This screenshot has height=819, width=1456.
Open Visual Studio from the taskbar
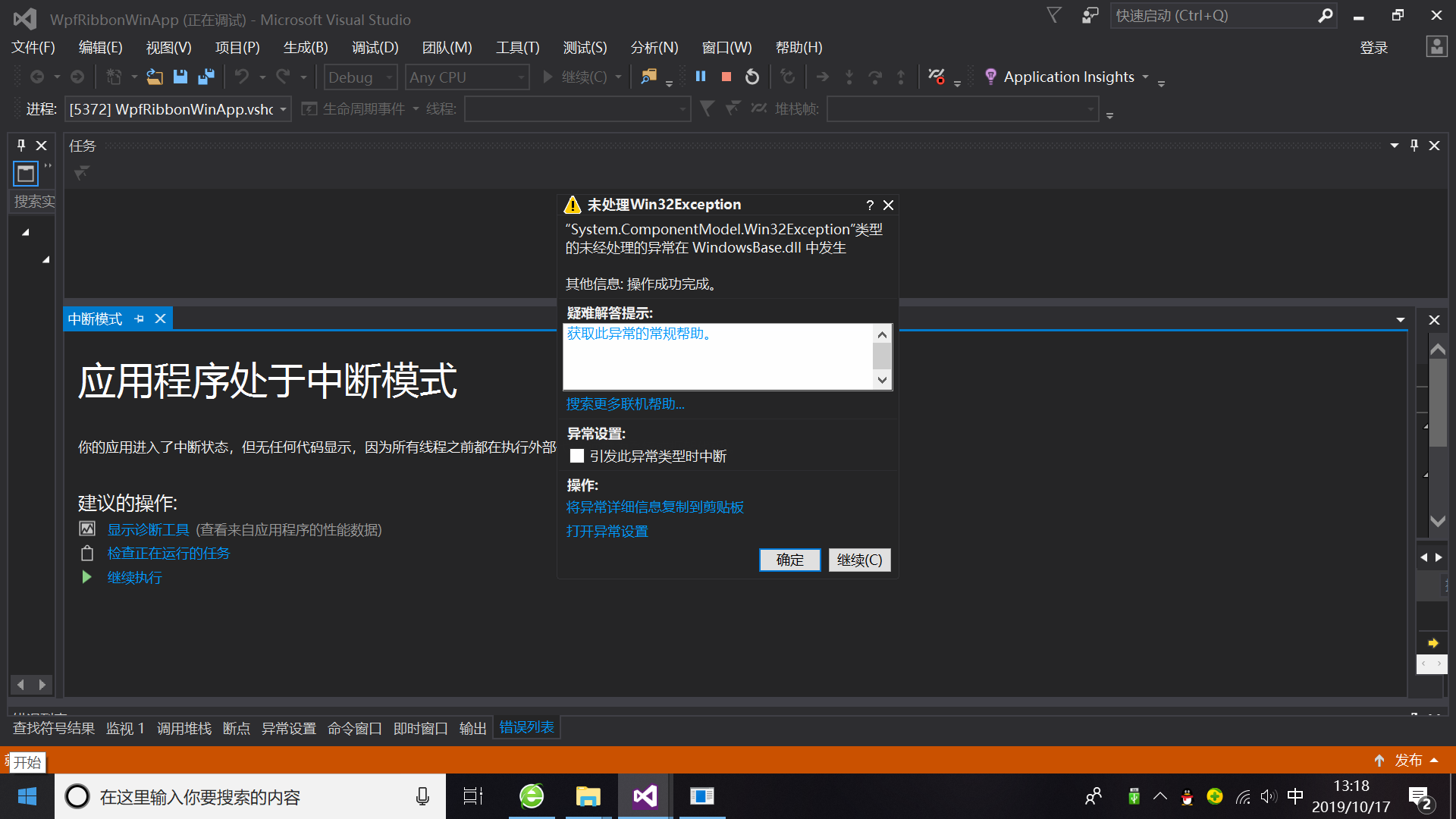coord(645,796)
